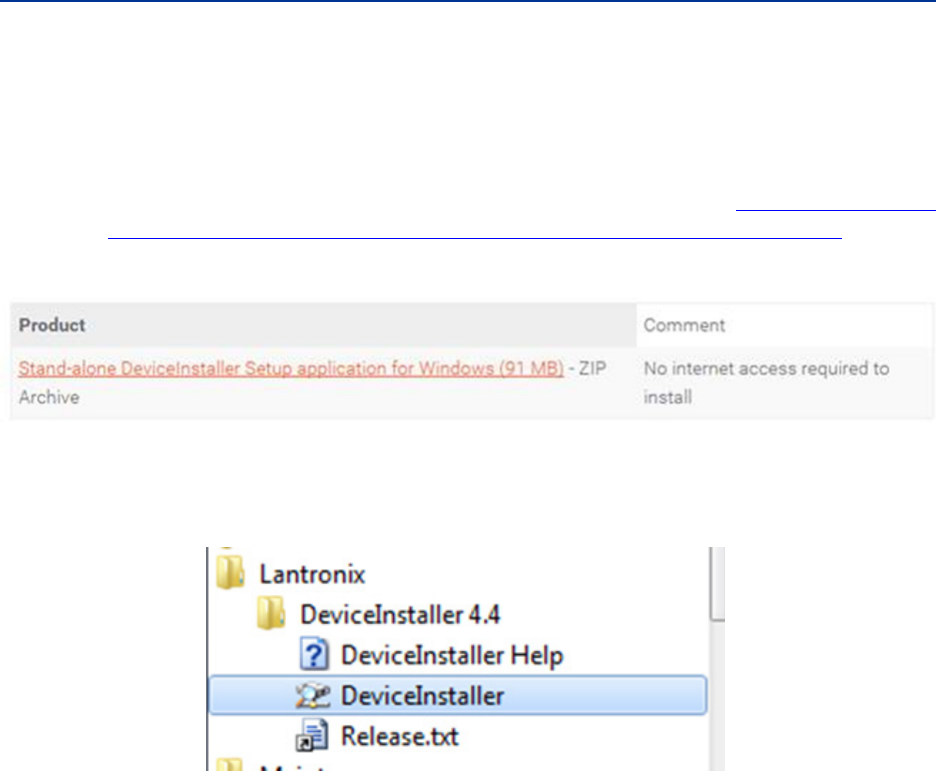Click the DeviceInstaller 4.4 folder icon
This screenshot has height=771, width=937.
point(271,613)
